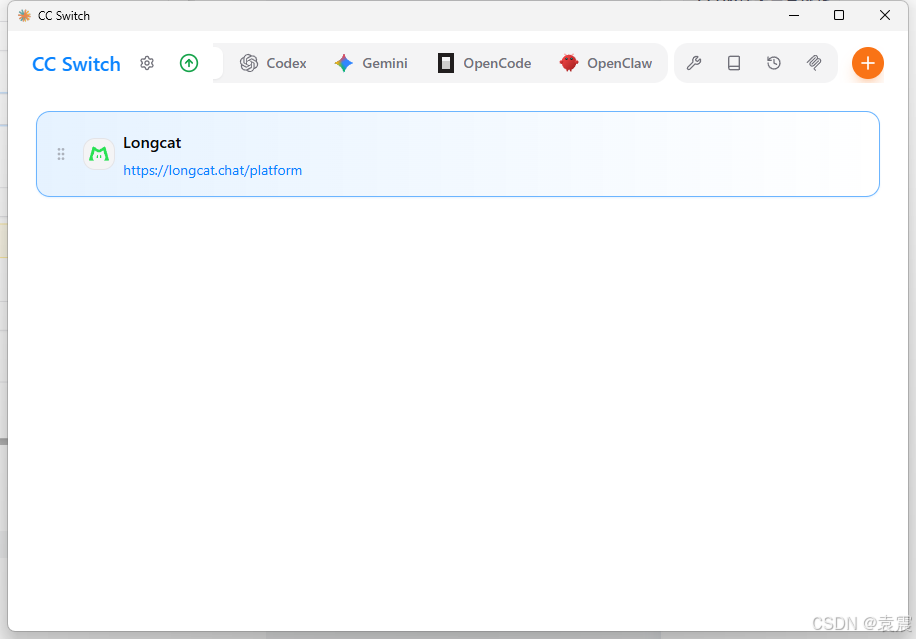Minimize the CC Switch window
Screen dimensions: 916x639
pyautogui.click(x=793, y=16)
